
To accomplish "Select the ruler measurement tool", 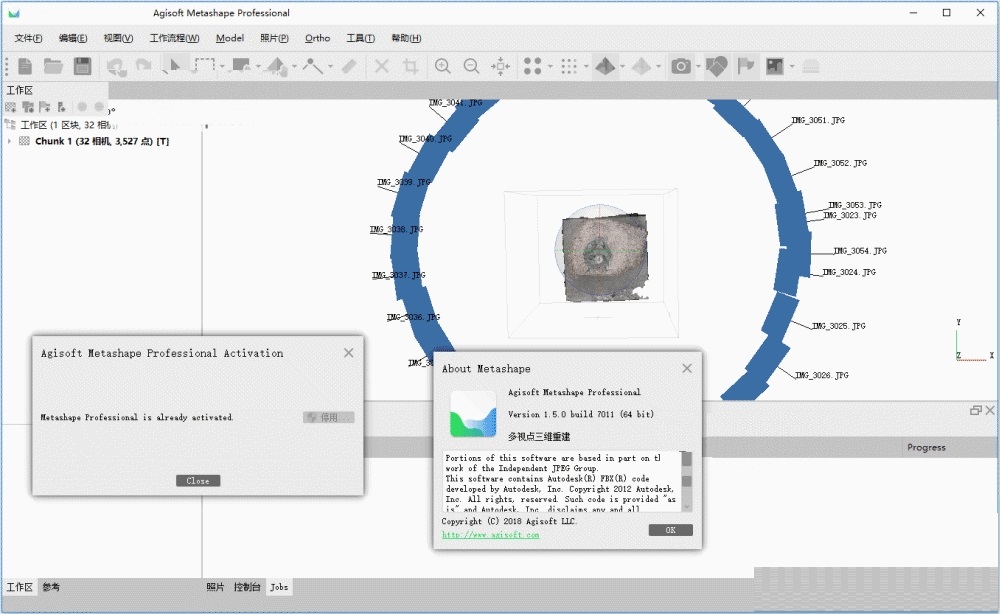I will (348, 66).
